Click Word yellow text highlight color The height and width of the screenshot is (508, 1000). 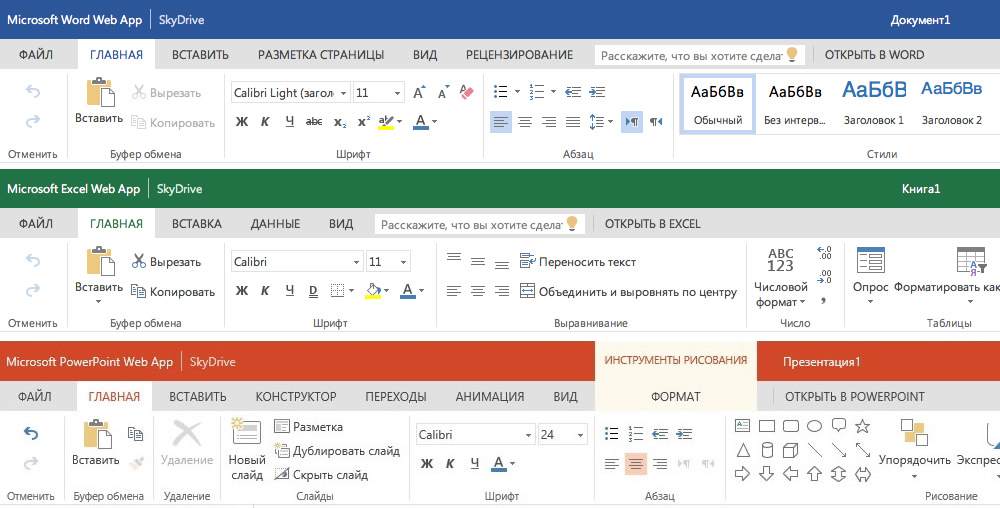point(386,121)
